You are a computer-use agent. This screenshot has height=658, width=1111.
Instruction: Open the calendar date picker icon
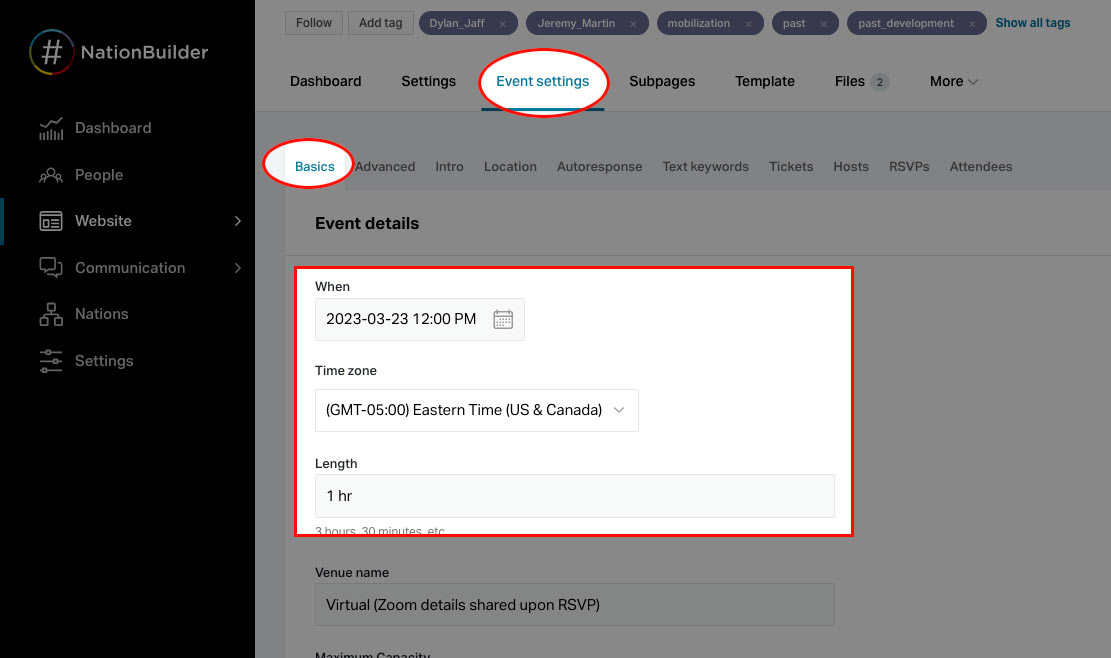[503, 318]
